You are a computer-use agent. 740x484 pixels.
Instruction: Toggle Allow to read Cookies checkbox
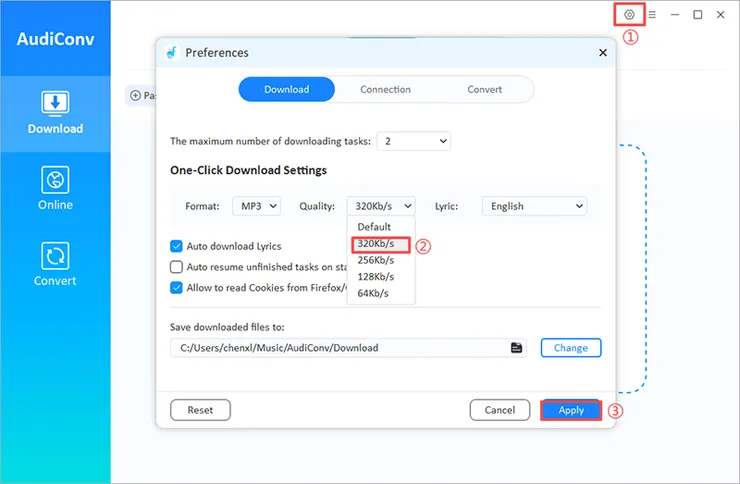pos(177,288)
